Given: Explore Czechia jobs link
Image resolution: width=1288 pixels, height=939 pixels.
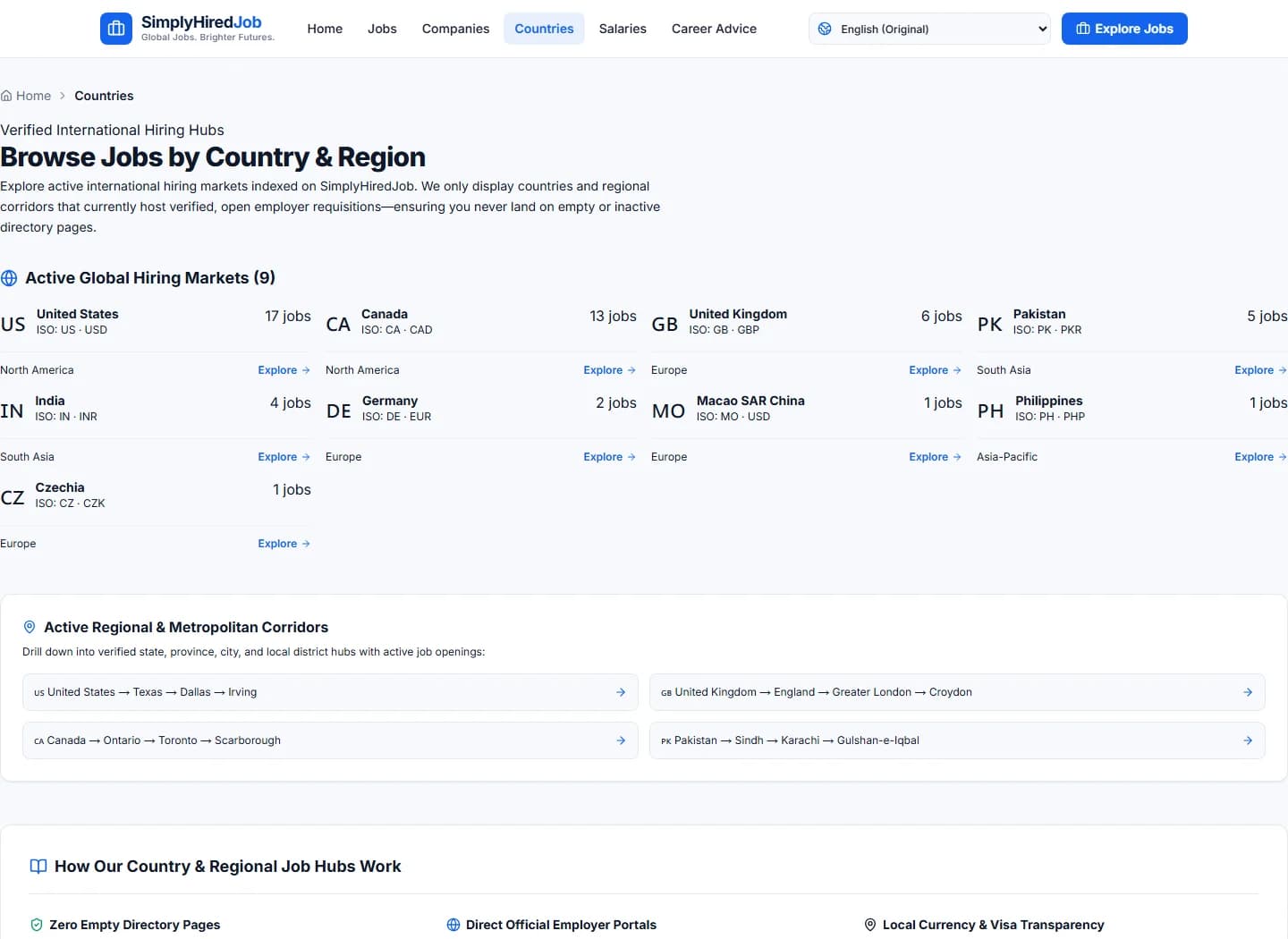Looking at the screenshot, I should [284, 544].
